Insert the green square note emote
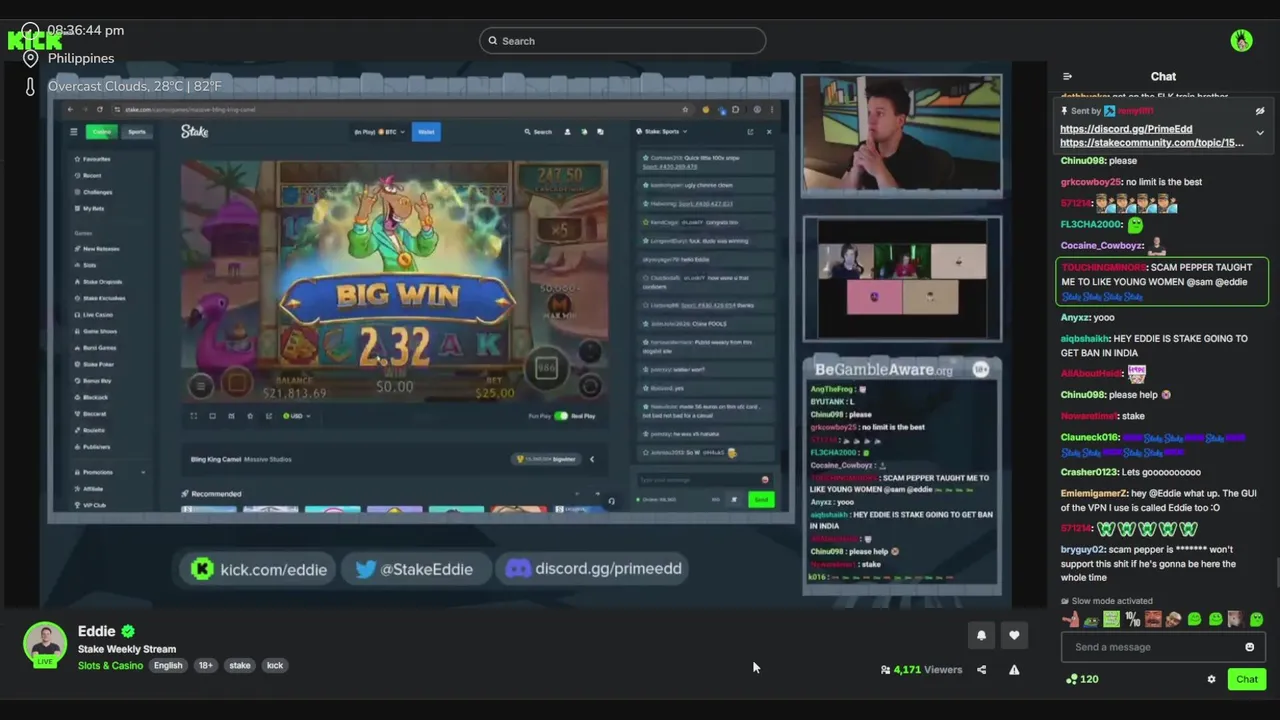 1111,620
